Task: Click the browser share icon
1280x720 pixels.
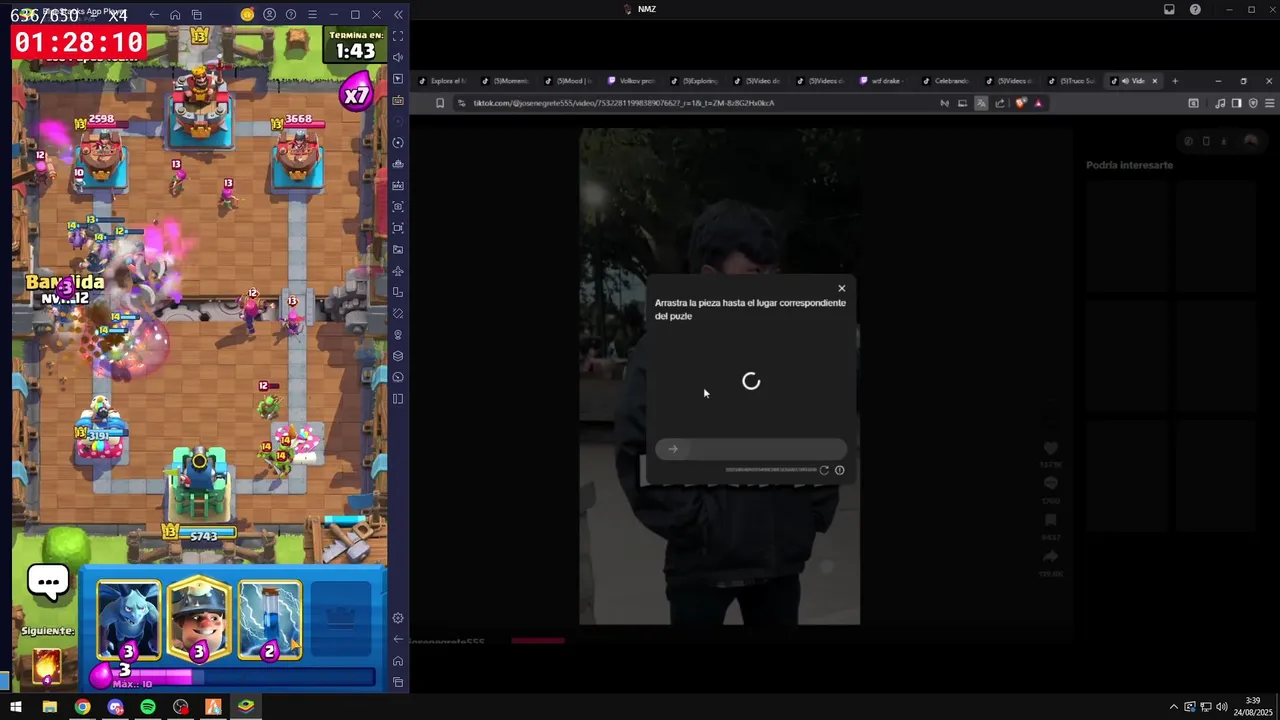Action: point(999,103)
